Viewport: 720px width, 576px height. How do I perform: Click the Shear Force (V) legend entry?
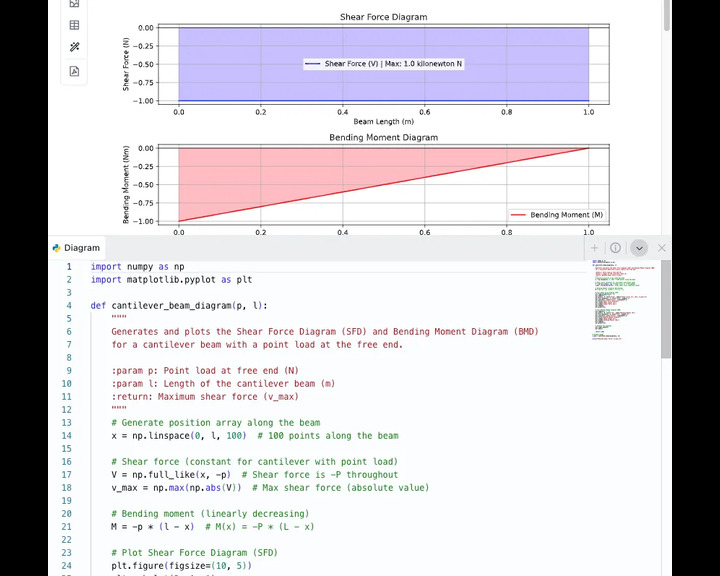(x=383, y=64)
